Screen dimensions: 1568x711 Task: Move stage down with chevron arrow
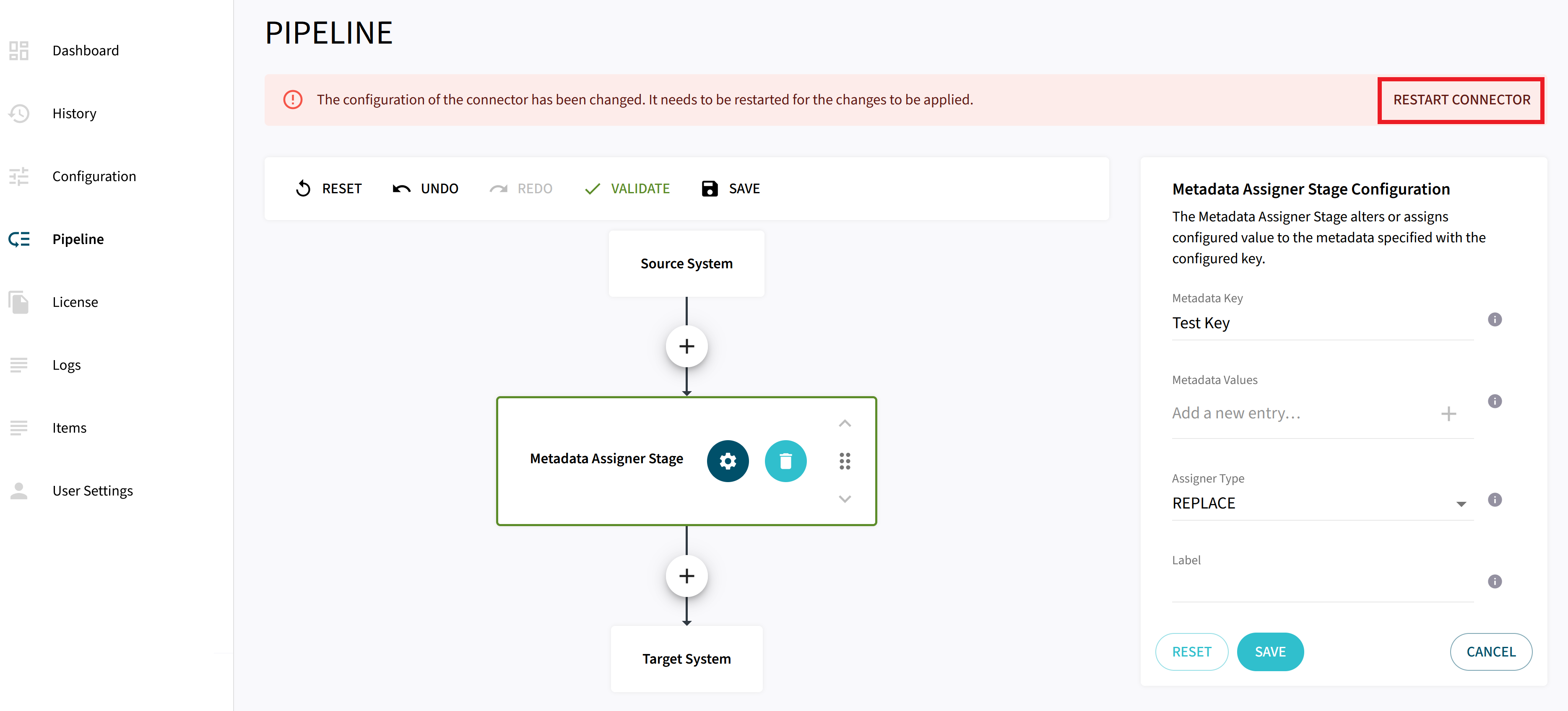pyautogui.click(x=844, y=498)
